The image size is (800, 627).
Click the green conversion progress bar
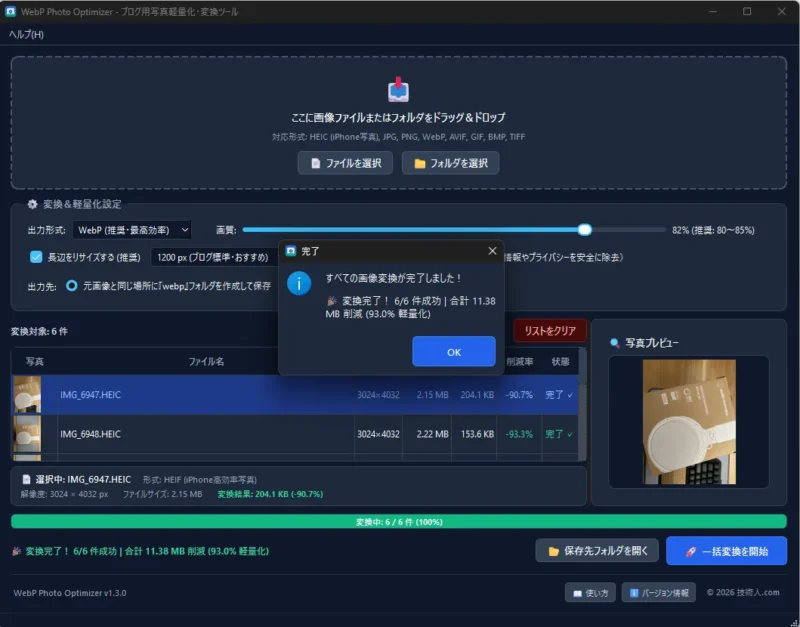coord(398,521)
